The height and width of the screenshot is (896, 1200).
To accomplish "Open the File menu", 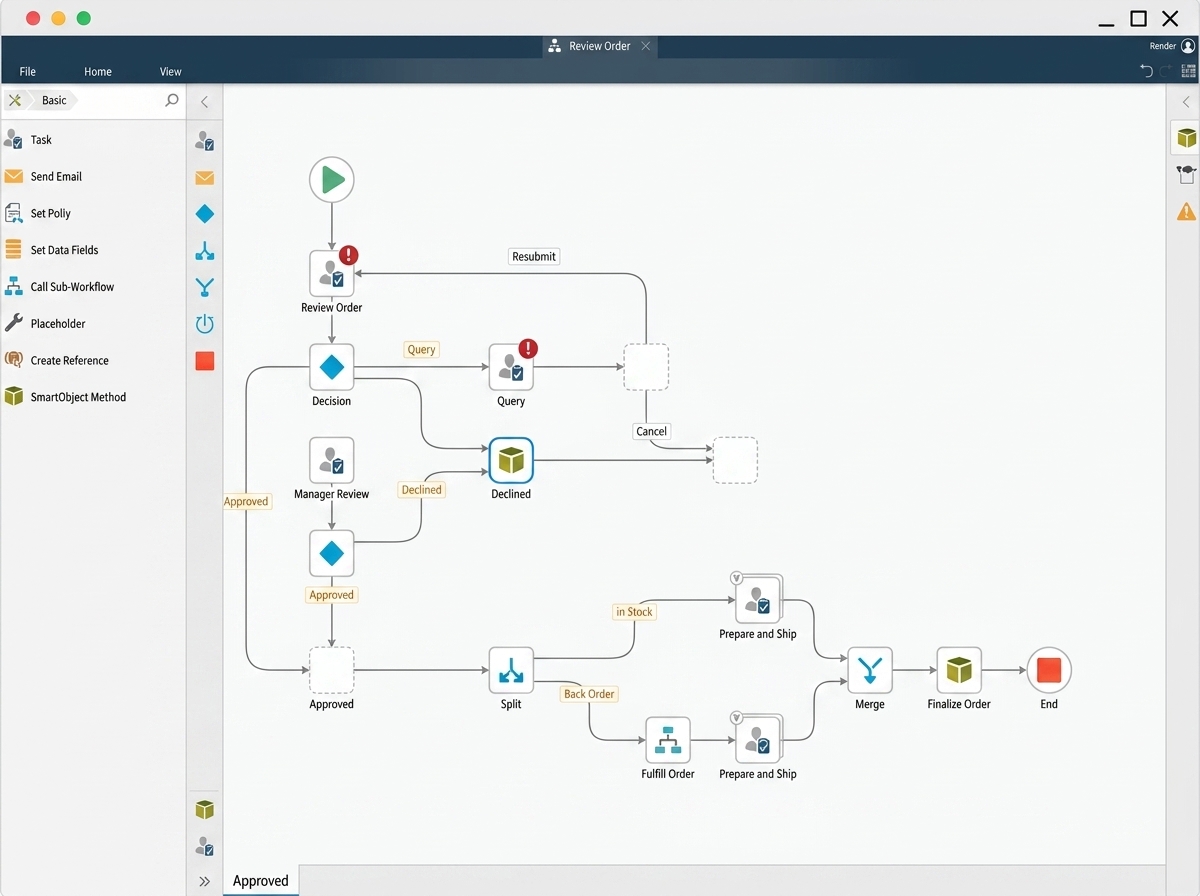I will (x=28, y=71).
